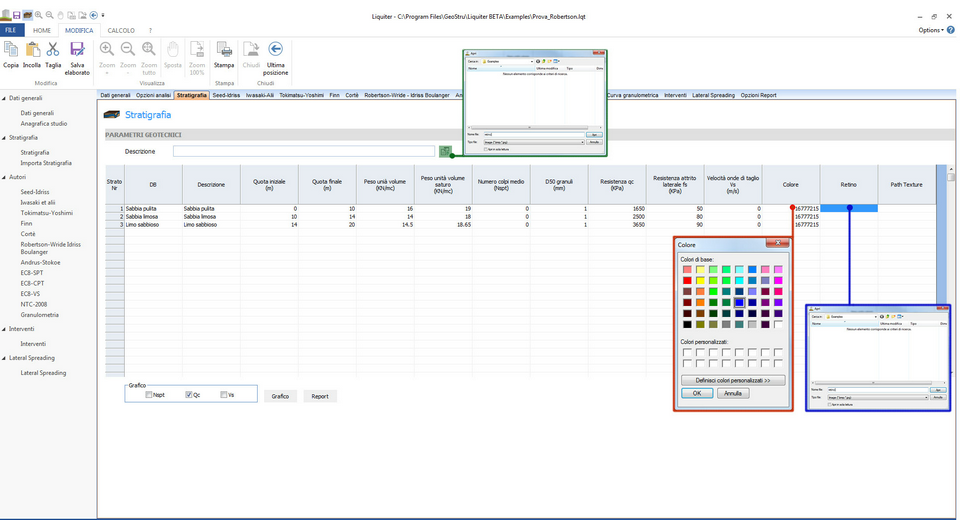The height and width of the screenshot is (520, 960).
Task: Click the Zoom - ribbon magnifier
Action: [128, 50]
